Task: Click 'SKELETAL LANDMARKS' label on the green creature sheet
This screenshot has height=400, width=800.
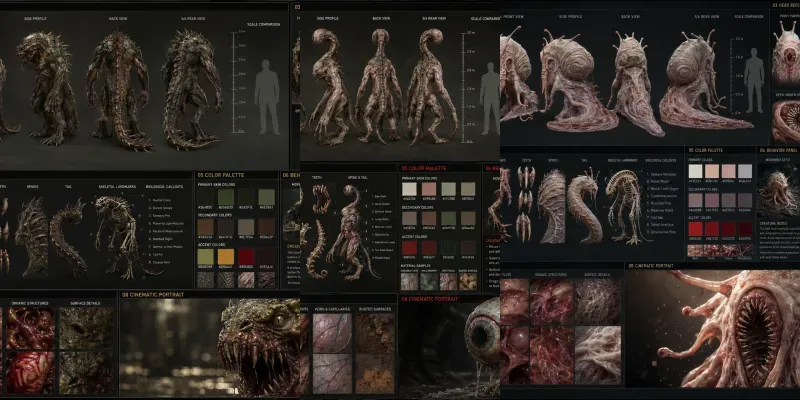Action: [115, 187]
